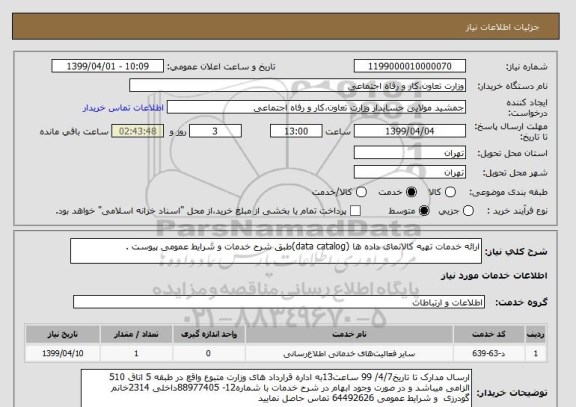Click the delivery province field تهران
This screenshot has width=576, height=407.
tap(410, 153)
